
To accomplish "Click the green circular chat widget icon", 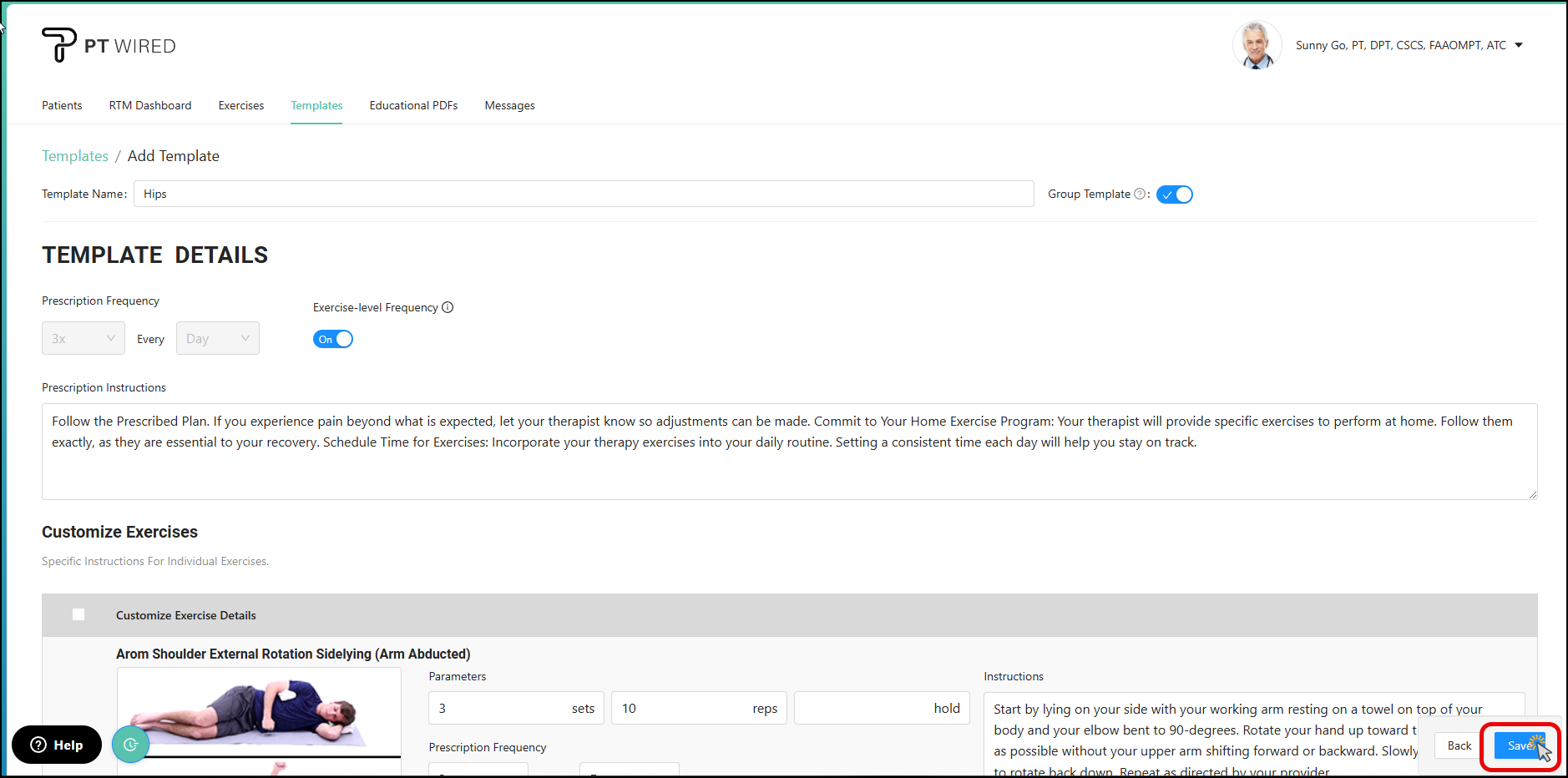I will coord(130,745).
